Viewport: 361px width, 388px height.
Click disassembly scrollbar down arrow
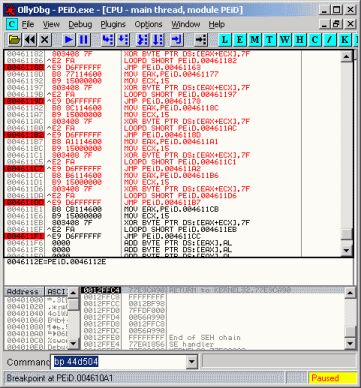[347, 250]
